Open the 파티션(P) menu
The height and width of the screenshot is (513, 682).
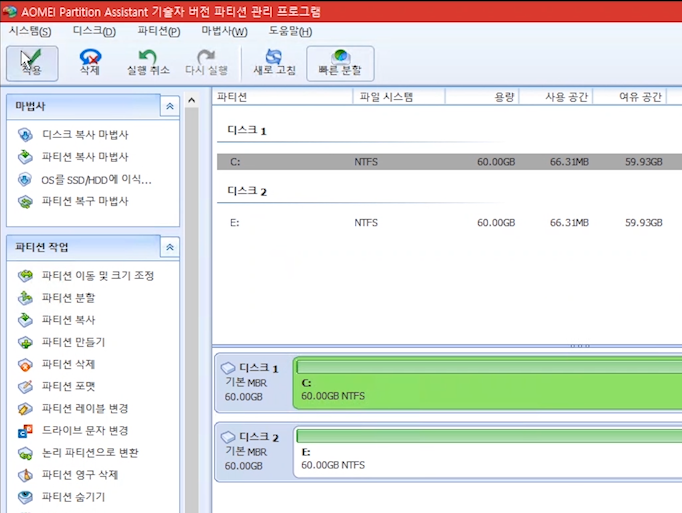[x=159, y=31]
